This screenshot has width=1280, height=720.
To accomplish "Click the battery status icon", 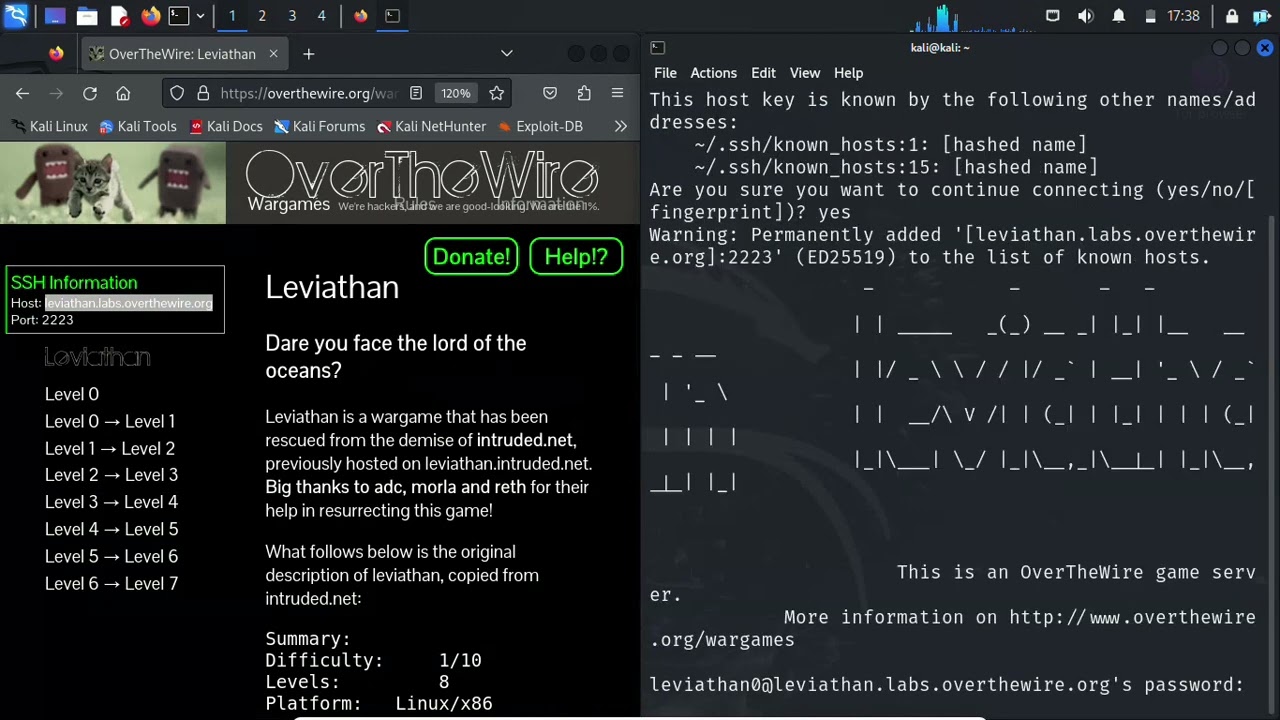I will point(1150,16).
